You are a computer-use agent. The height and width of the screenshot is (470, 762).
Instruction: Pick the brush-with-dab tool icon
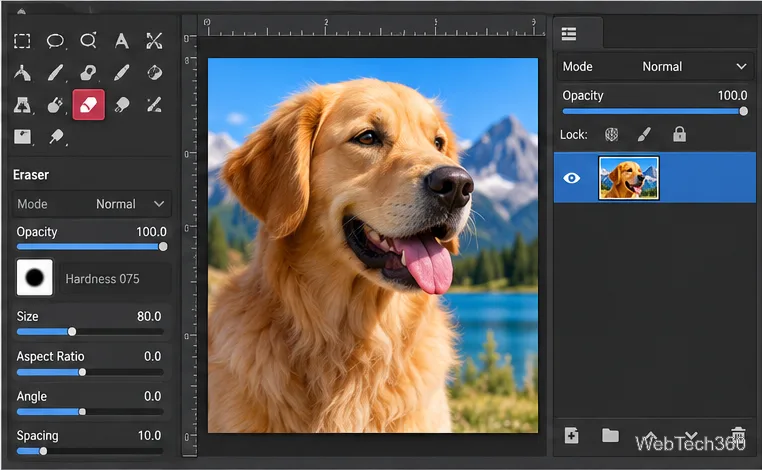tap(154, 105)
